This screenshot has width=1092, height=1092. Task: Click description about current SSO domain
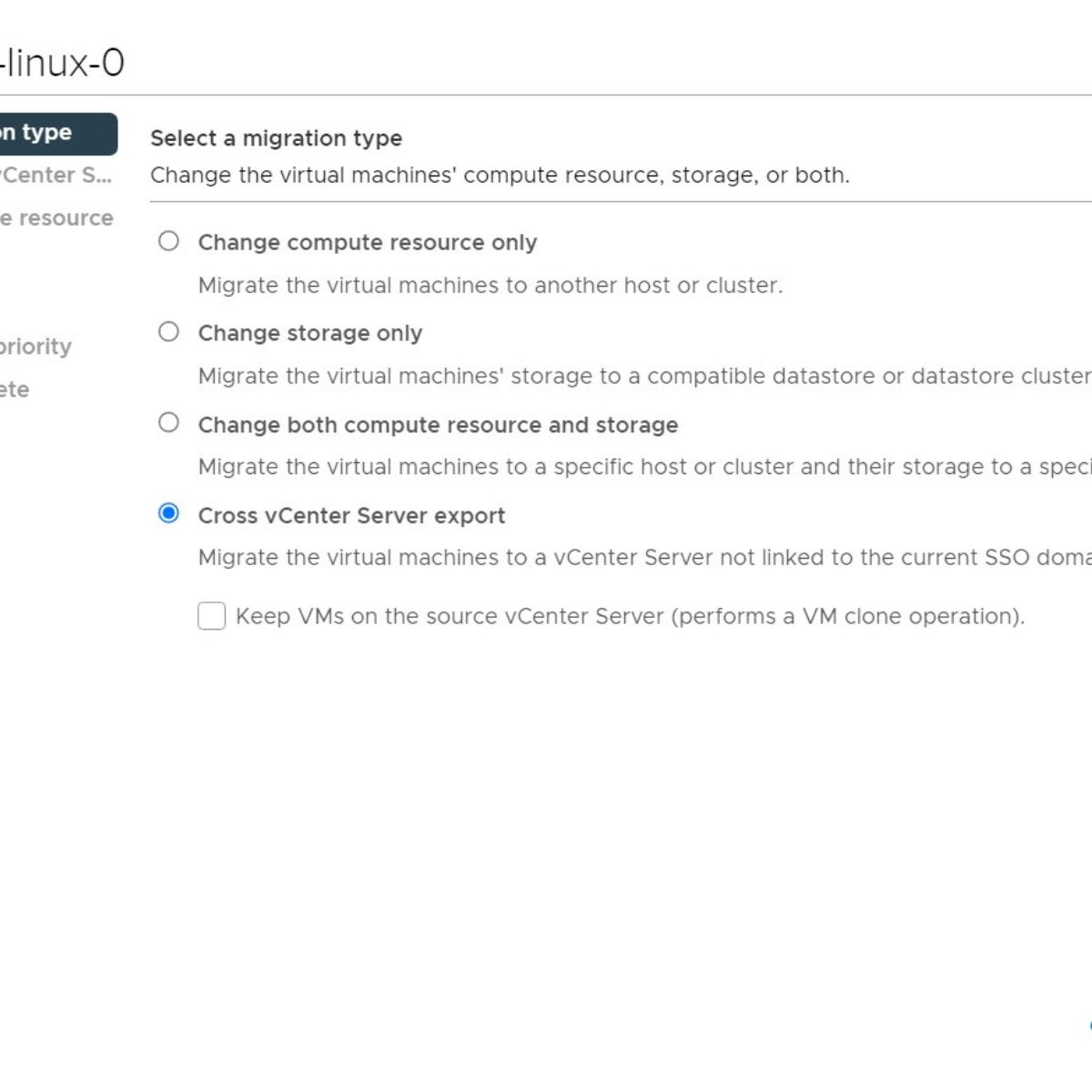644,557
